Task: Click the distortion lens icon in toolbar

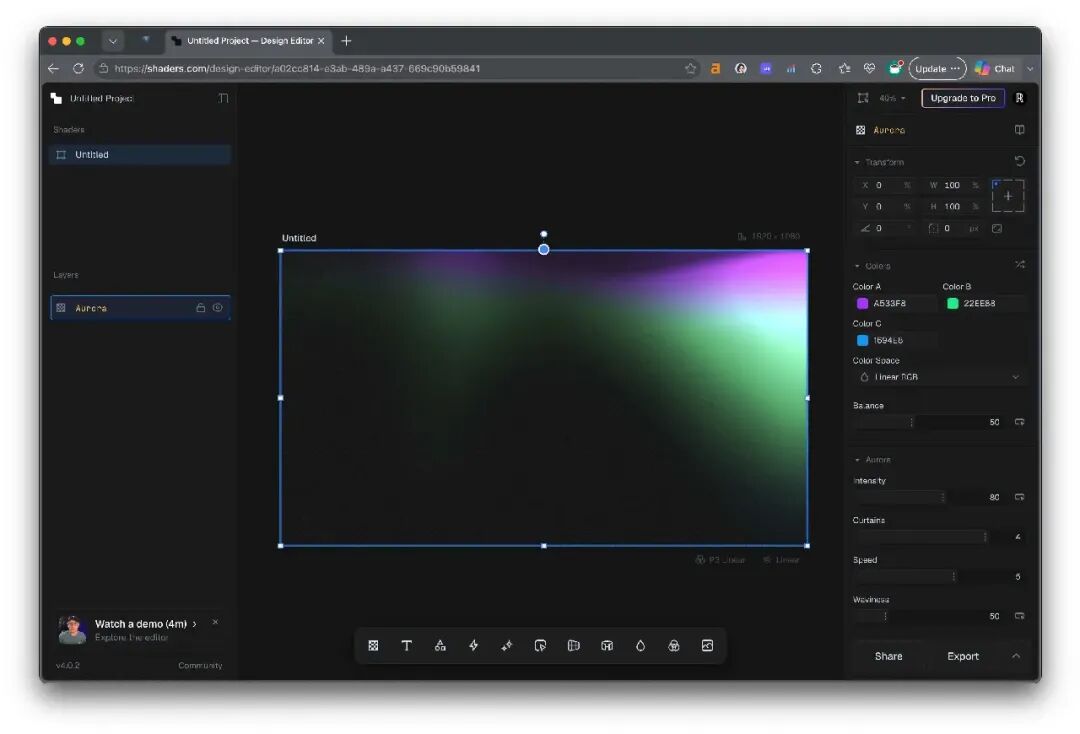Action: pos(574,645)
